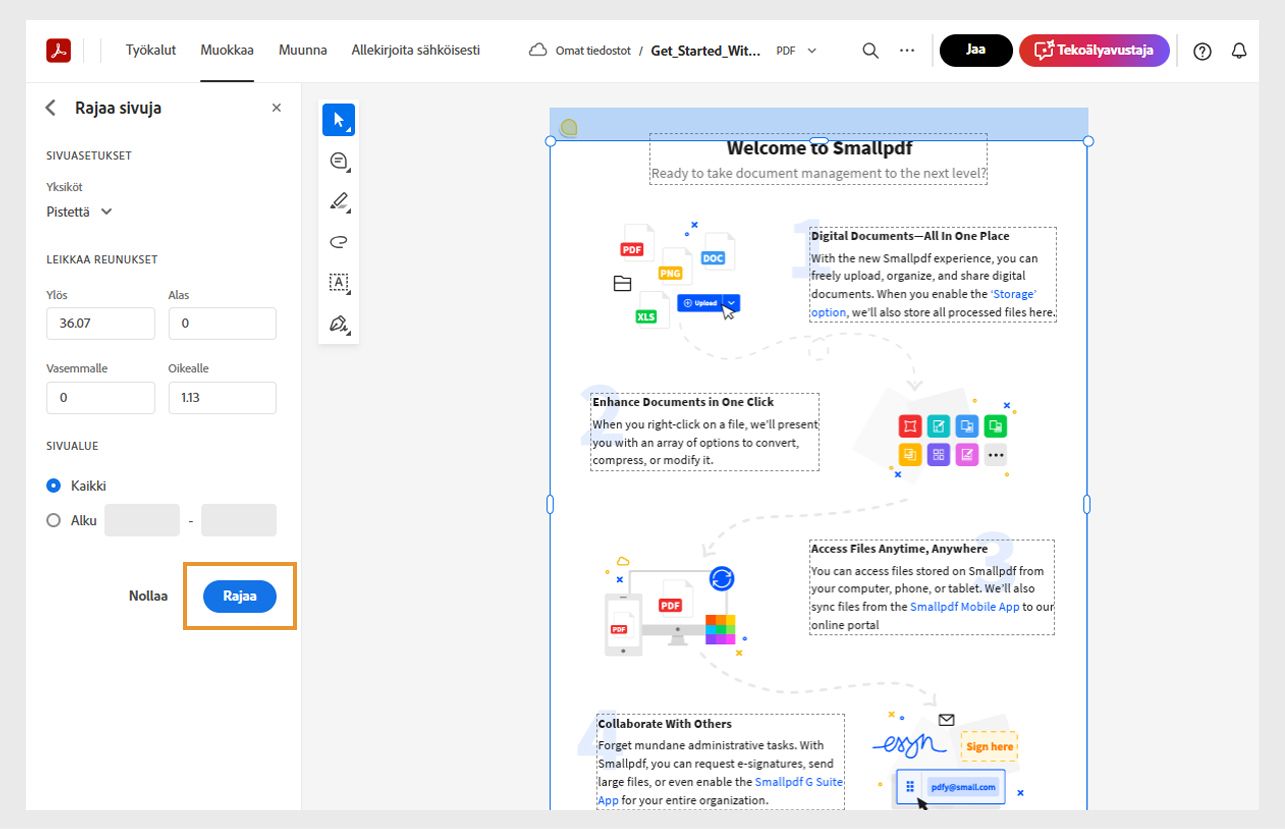Click the Nollaa reset button
The width and height of the screenshot is (1285, 829).
pos(148,596)
